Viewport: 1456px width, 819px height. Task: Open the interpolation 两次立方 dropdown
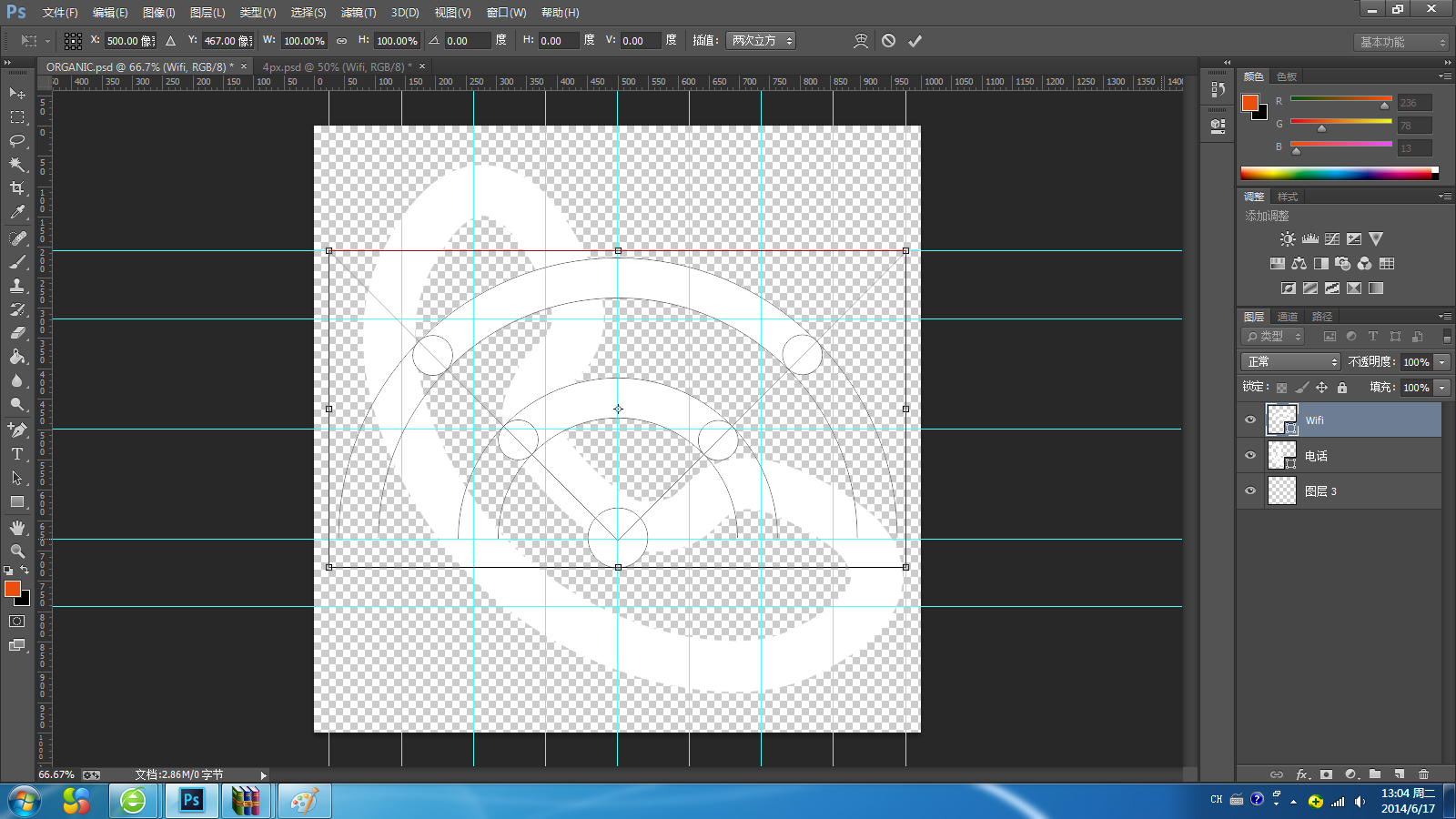[x=761, y=41]
